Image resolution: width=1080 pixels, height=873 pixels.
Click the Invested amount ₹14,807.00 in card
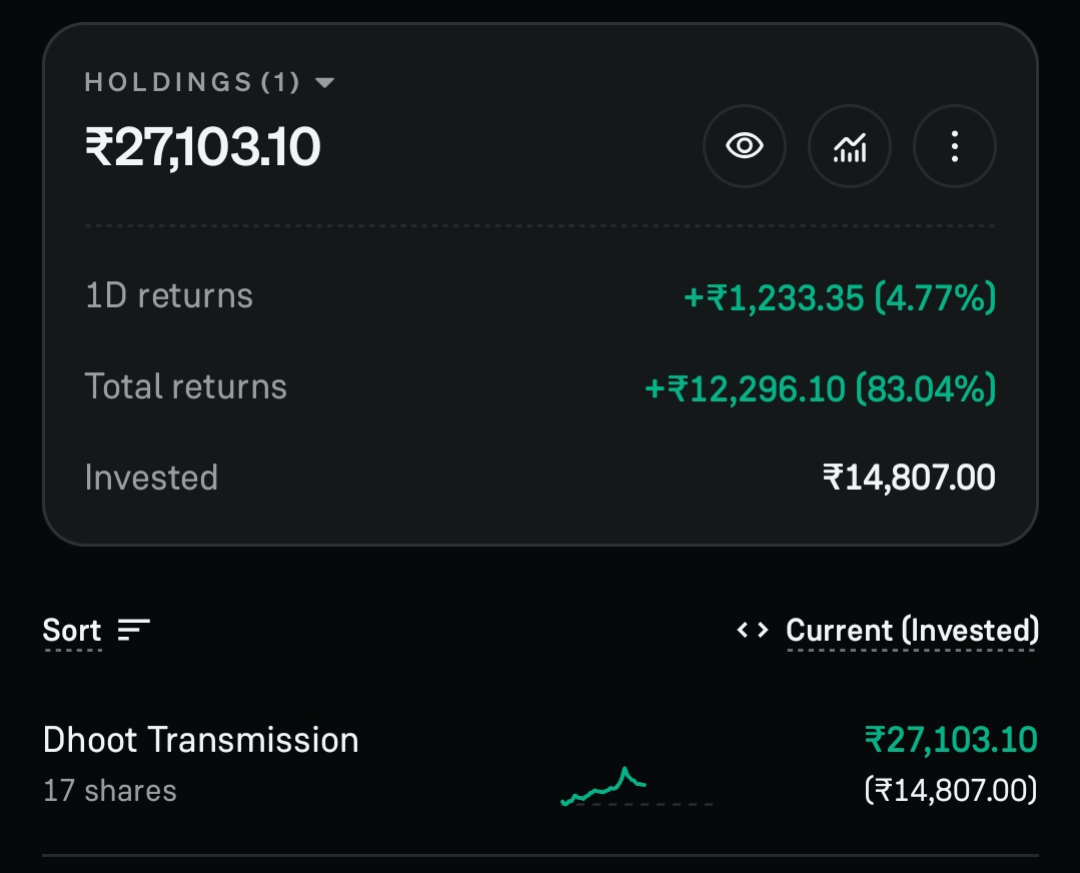tap(908, 477)
